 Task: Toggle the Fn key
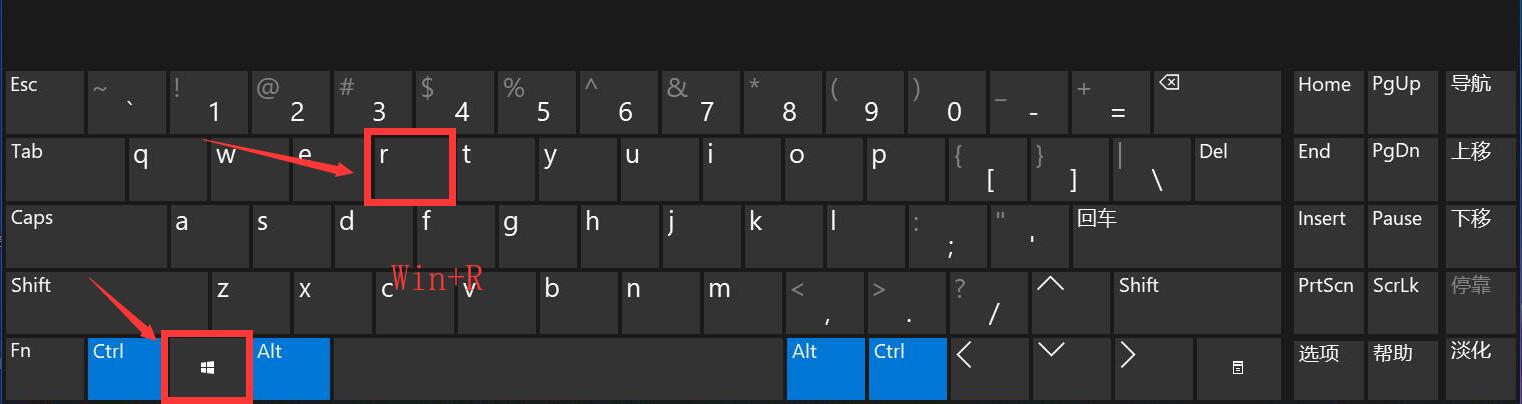pyautogui.click(x=44, y=368)
